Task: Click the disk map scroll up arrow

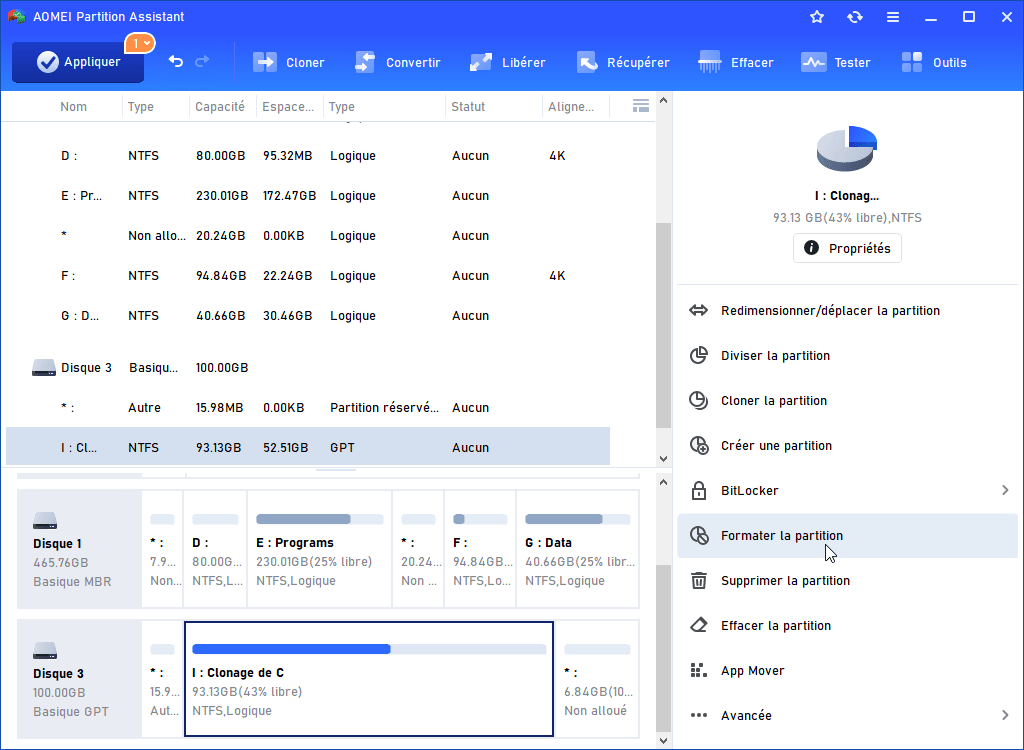Action: click(664, 482)
